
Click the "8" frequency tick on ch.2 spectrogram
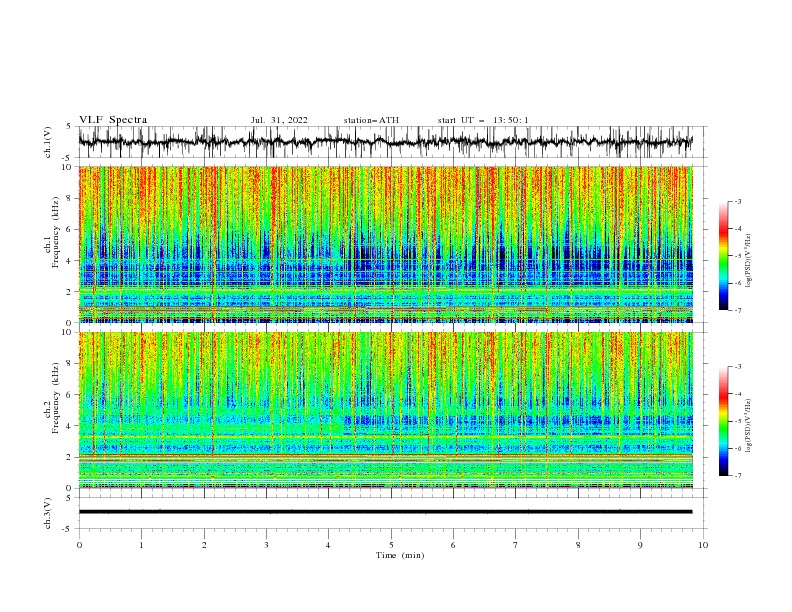click(x=70, y=364)
